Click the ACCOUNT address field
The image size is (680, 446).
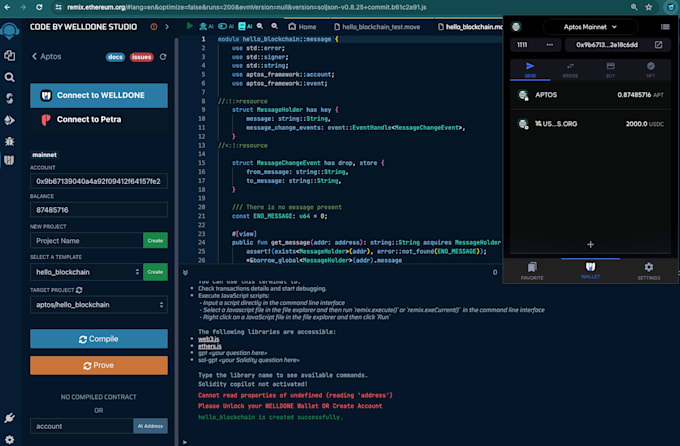tap(99, 181)
